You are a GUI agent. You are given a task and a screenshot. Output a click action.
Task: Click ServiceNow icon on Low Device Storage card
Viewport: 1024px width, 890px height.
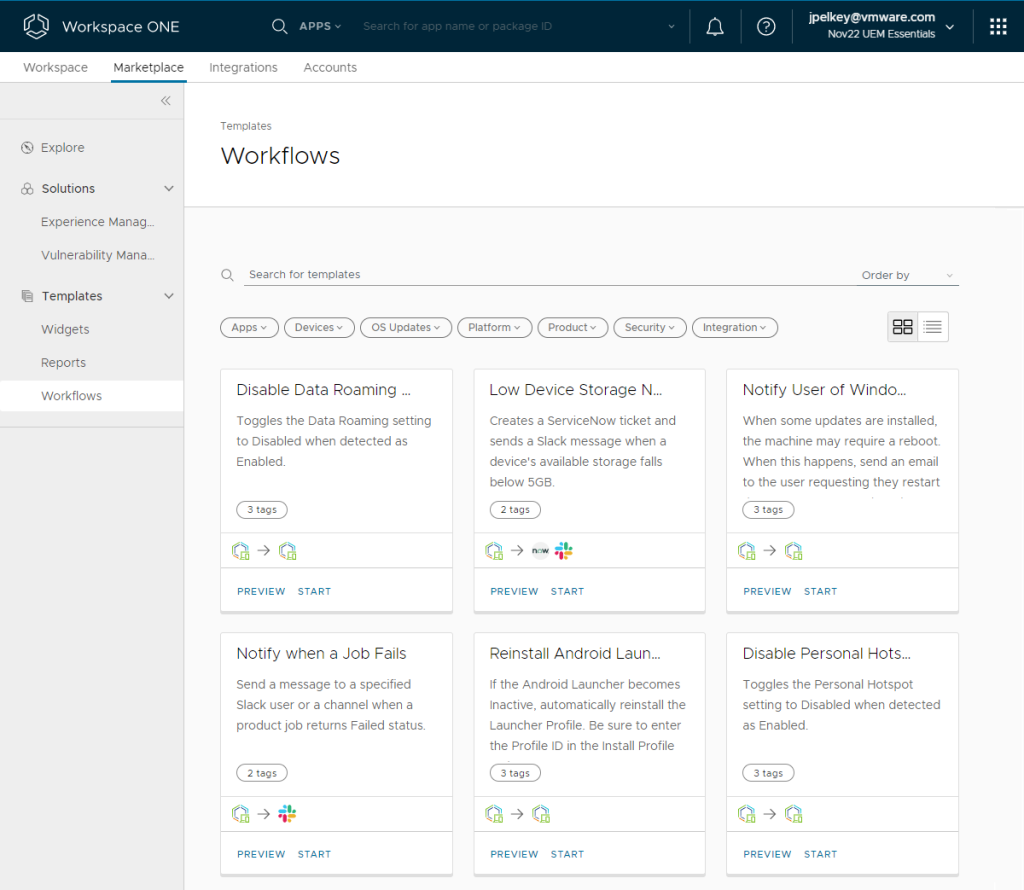[x=540, y=551]
